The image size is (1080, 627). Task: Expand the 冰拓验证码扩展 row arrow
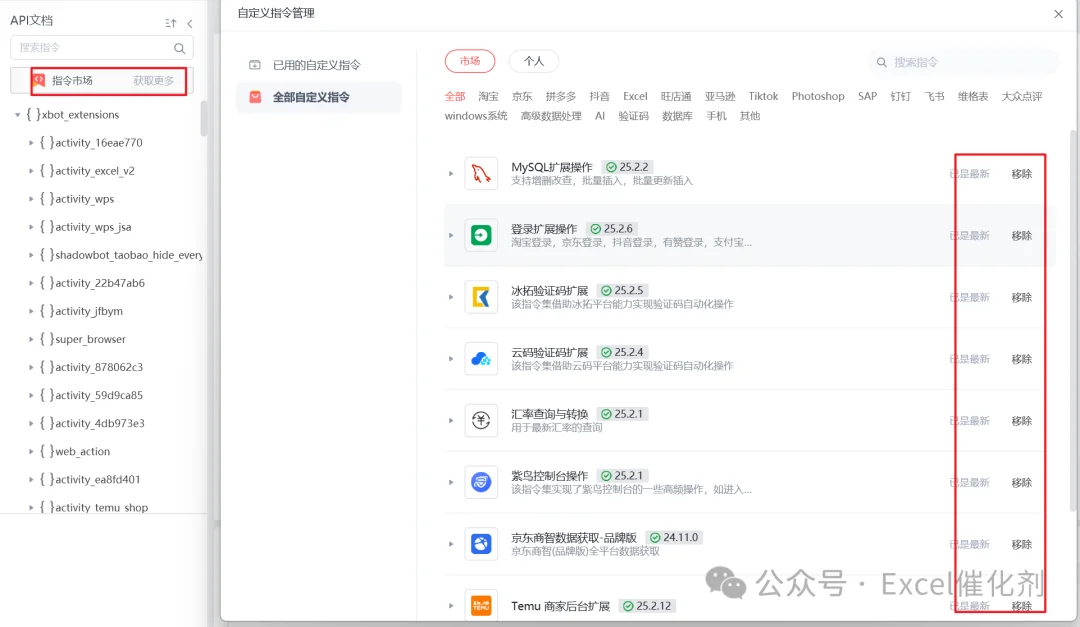451,297
